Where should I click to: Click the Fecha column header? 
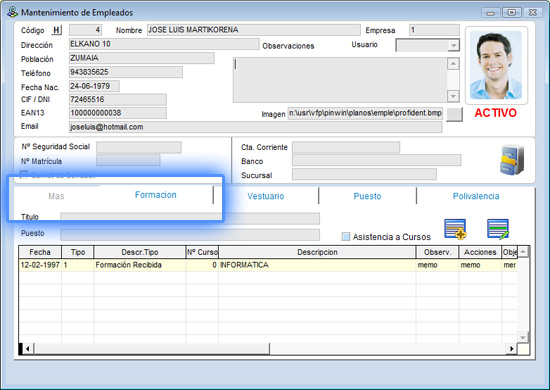click(x=40, y=252)
